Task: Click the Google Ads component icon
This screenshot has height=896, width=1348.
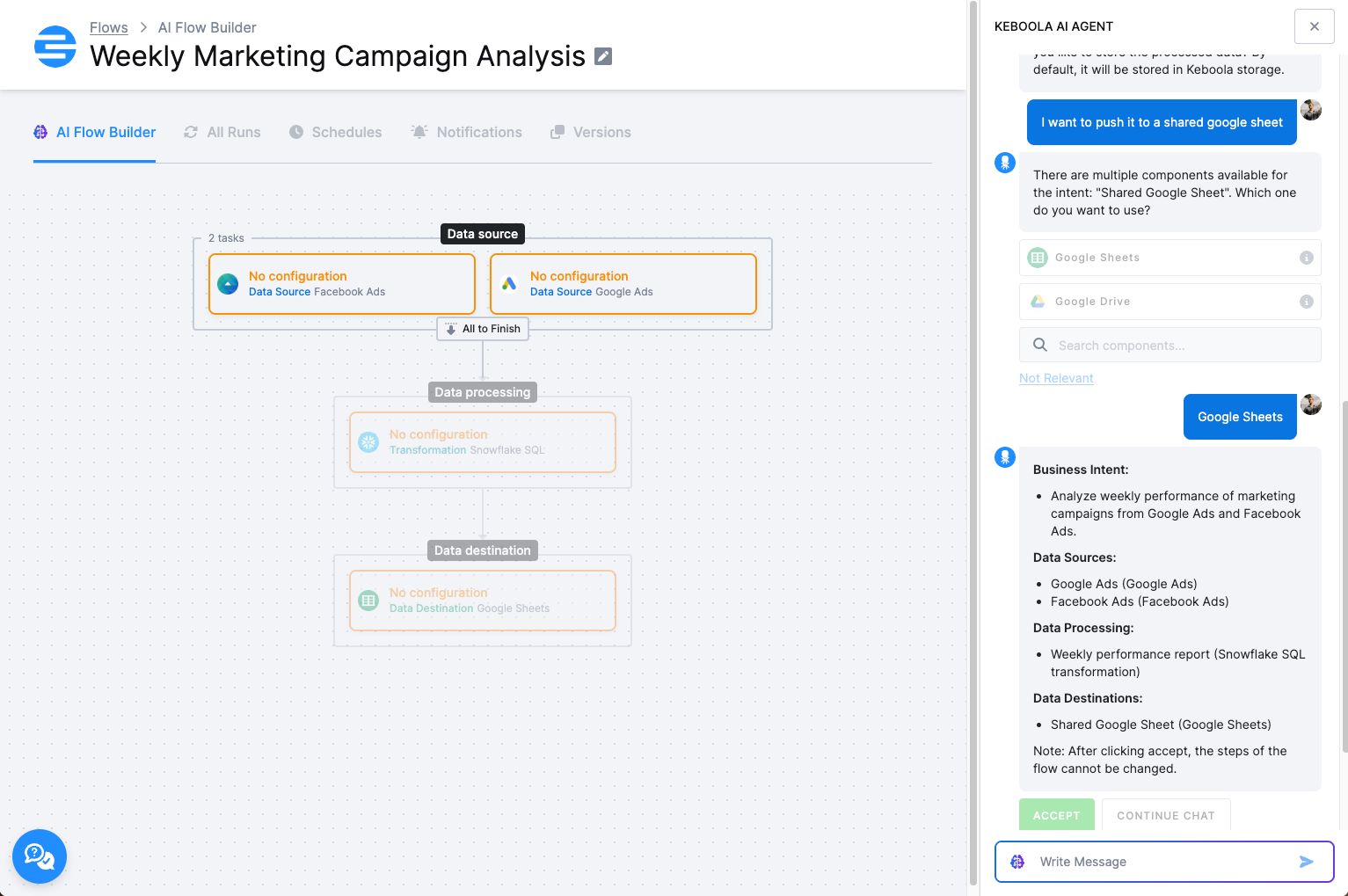Action: click(509, 284)
